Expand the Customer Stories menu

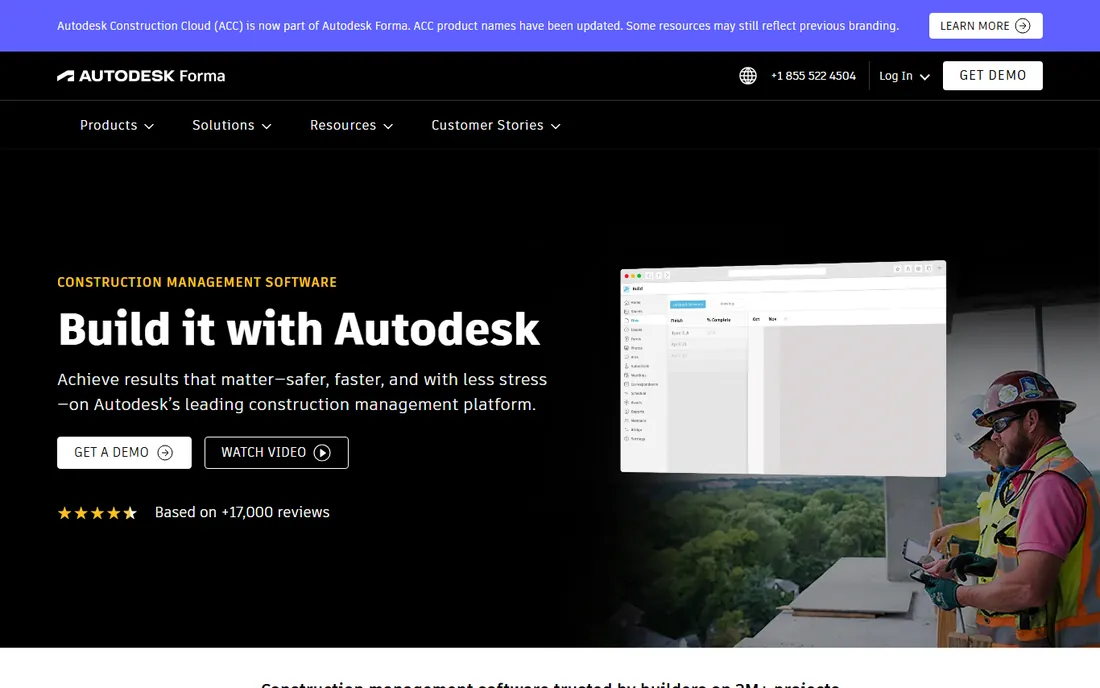coord(496,126)
